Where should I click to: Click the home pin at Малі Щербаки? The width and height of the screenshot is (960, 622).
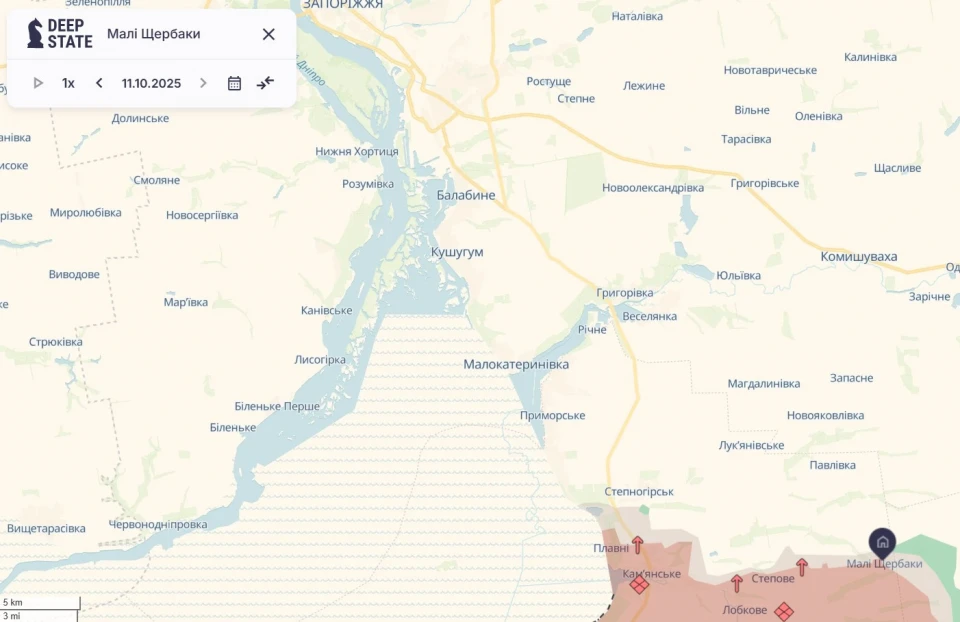(882, 543)
